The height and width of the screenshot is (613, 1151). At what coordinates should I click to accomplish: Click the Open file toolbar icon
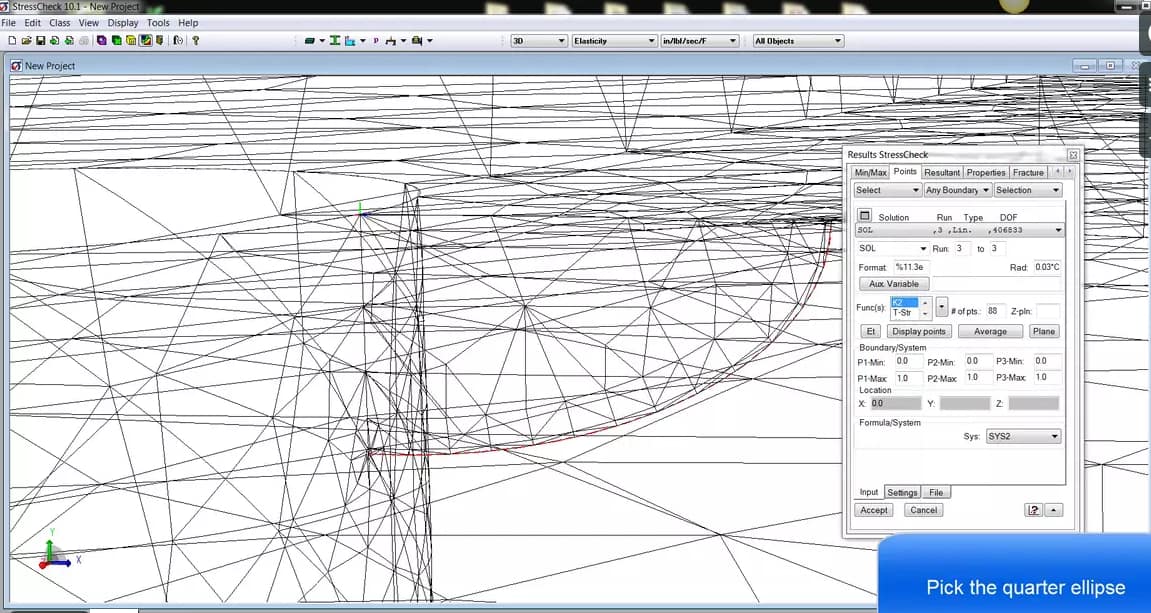(26, 40)
